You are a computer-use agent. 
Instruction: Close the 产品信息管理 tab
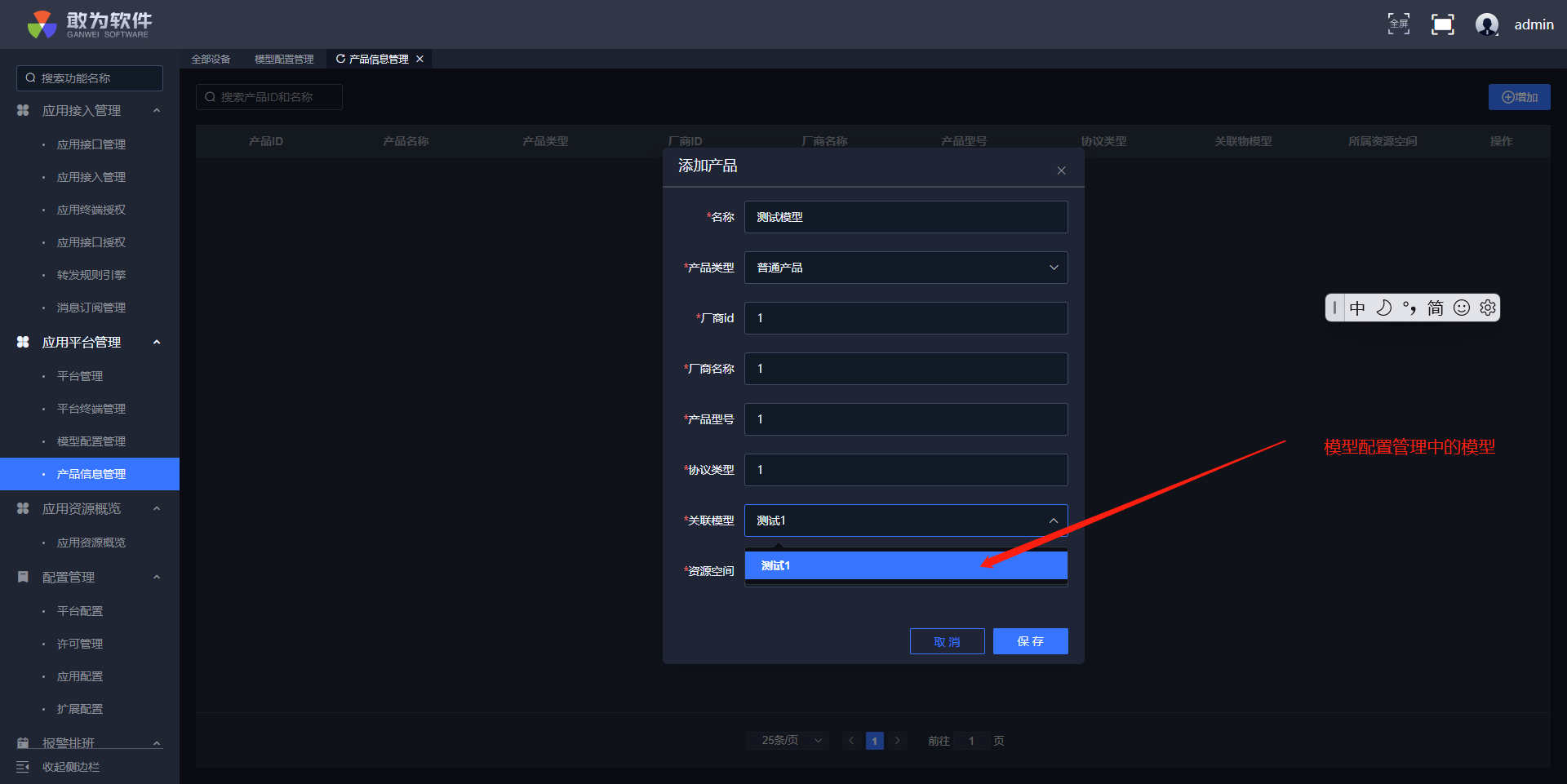[x=419, y=59]
